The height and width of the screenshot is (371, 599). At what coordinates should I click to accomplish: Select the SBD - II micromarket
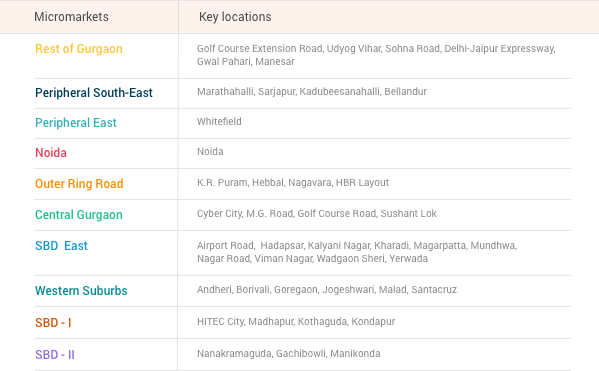coord(55,355)
